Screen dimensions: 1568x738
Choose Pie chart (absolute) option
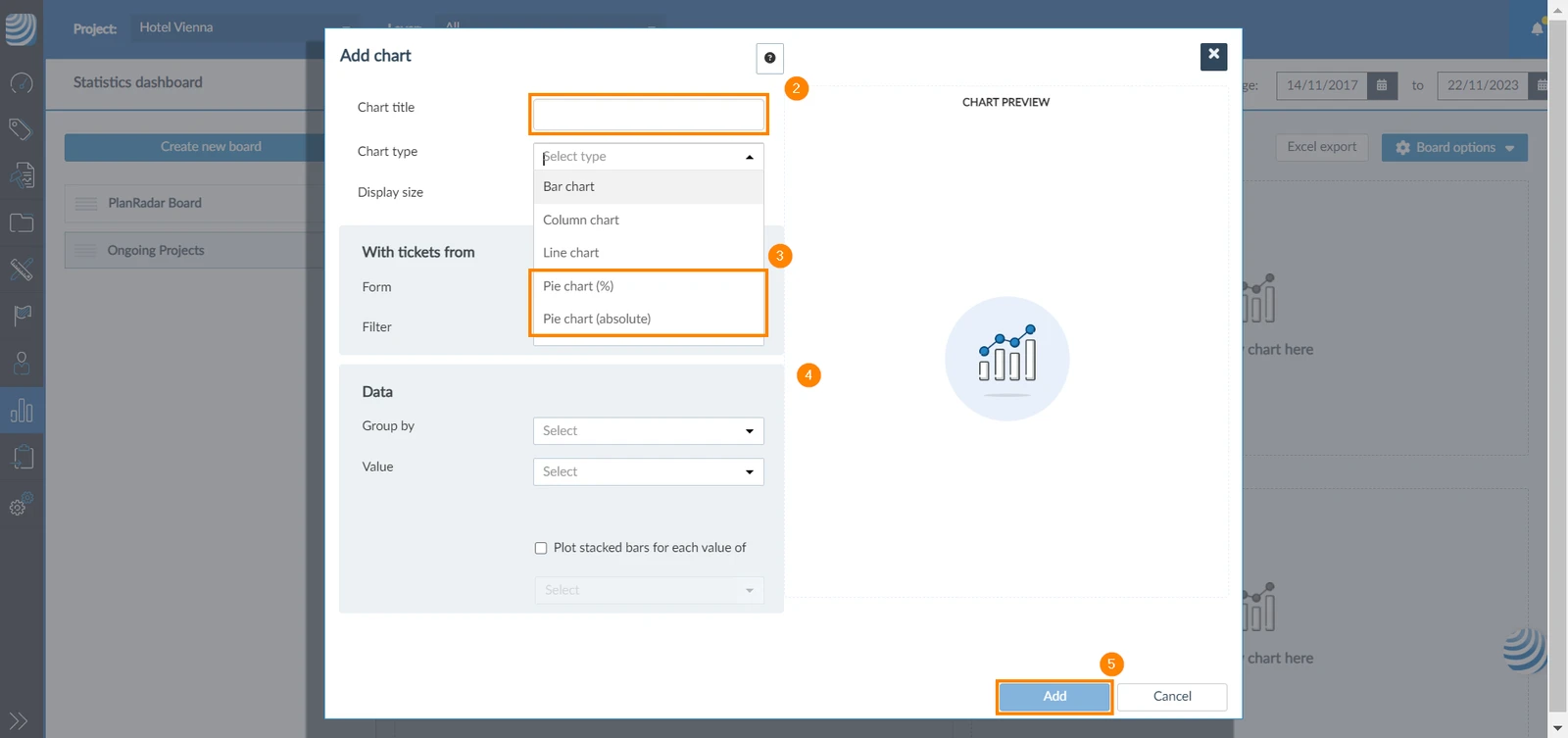[648, 319]
